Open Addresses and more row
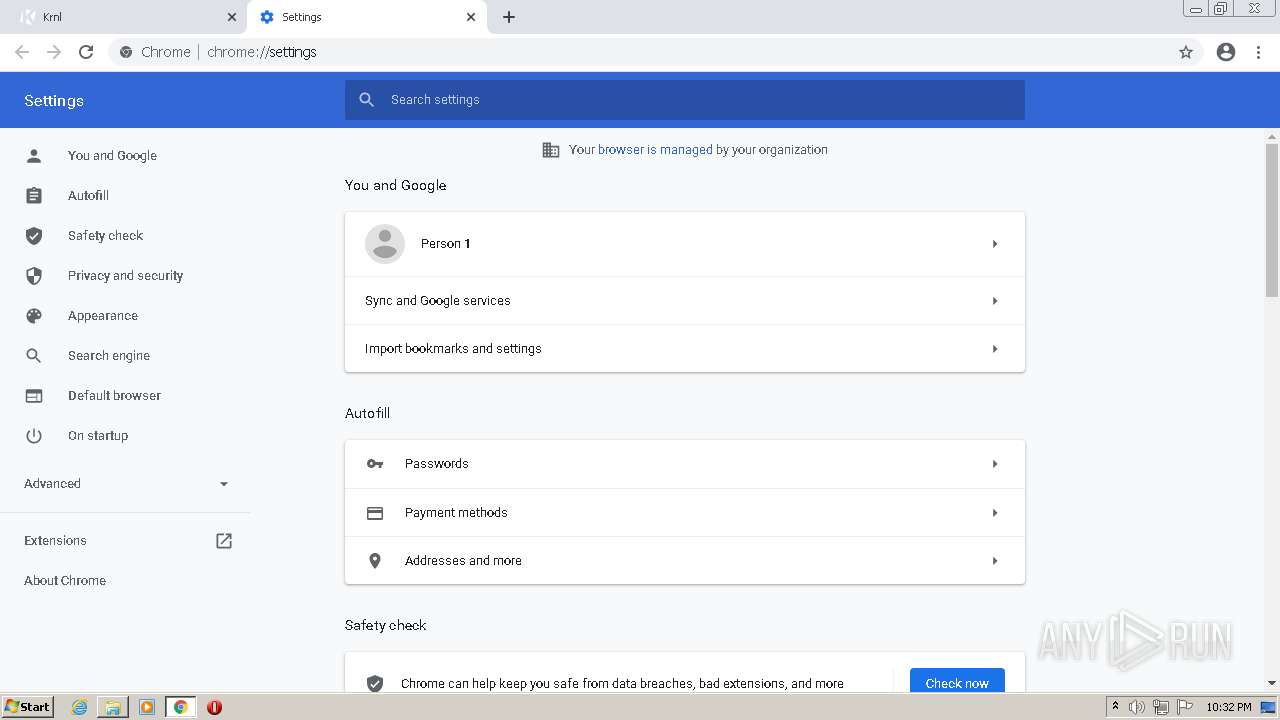1280x720 pixels. pos(685,561)
